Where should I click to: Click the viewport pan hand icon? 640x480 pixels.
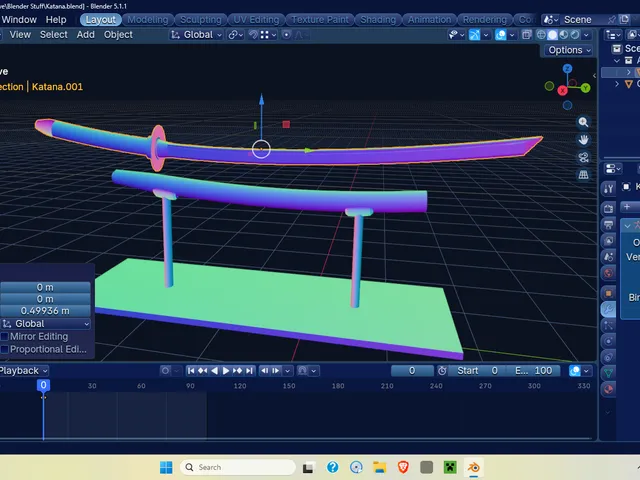tap(583, 140)
